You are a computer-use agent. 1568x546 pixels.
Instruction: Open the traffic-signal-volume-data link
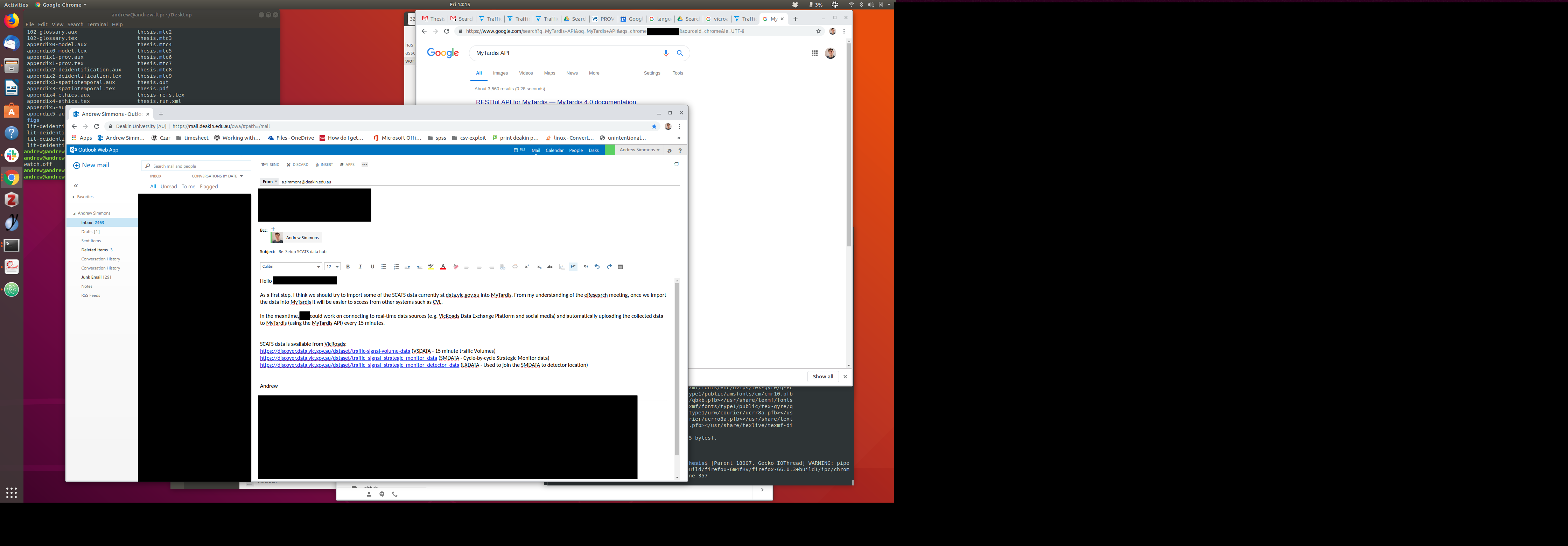point(335,351)
